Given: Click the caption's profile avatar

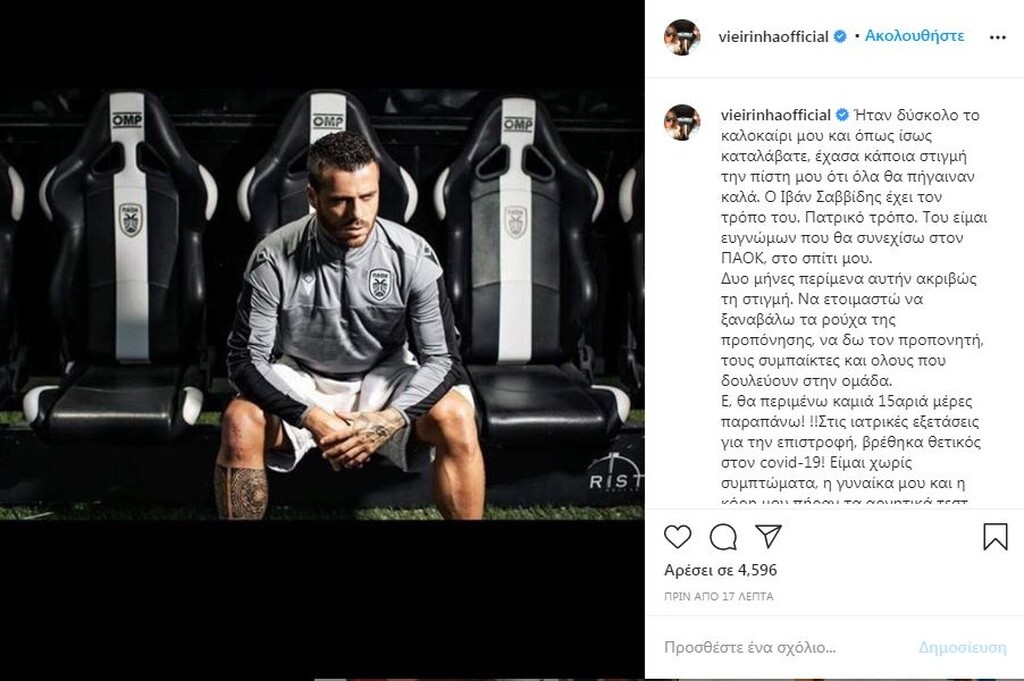Looking at the screenshot, I should coord(682,122).
